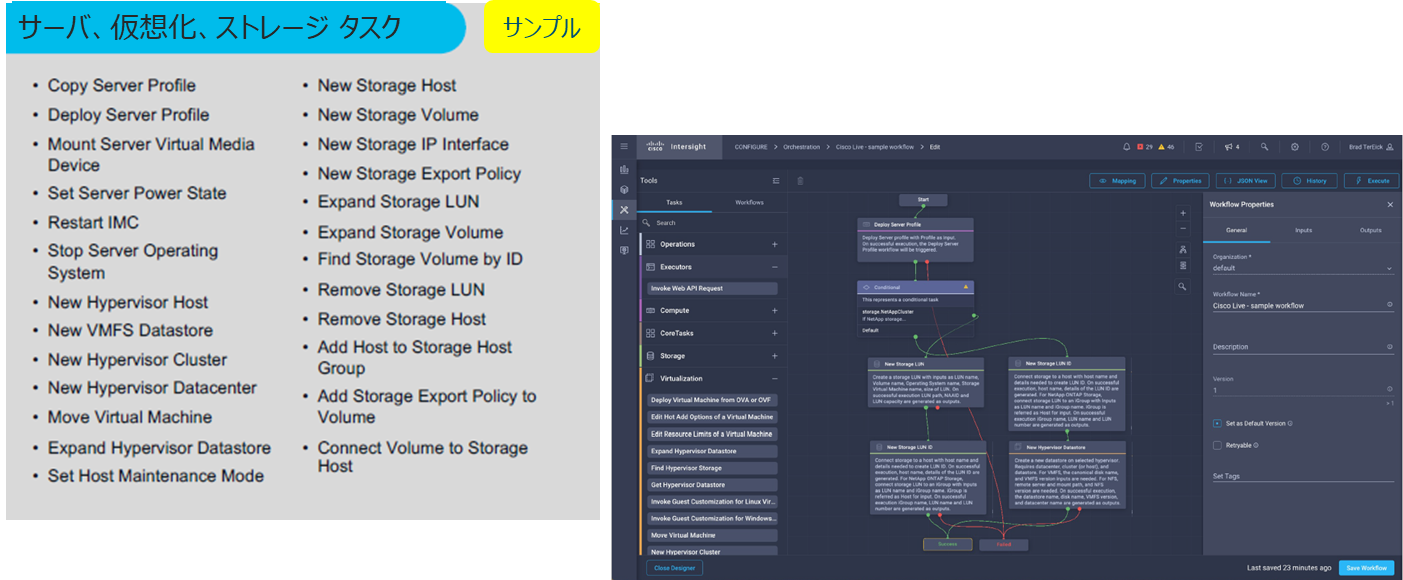Select the wrench tools sidebar icon
1403x580 pixels.
tap(624, 210)
